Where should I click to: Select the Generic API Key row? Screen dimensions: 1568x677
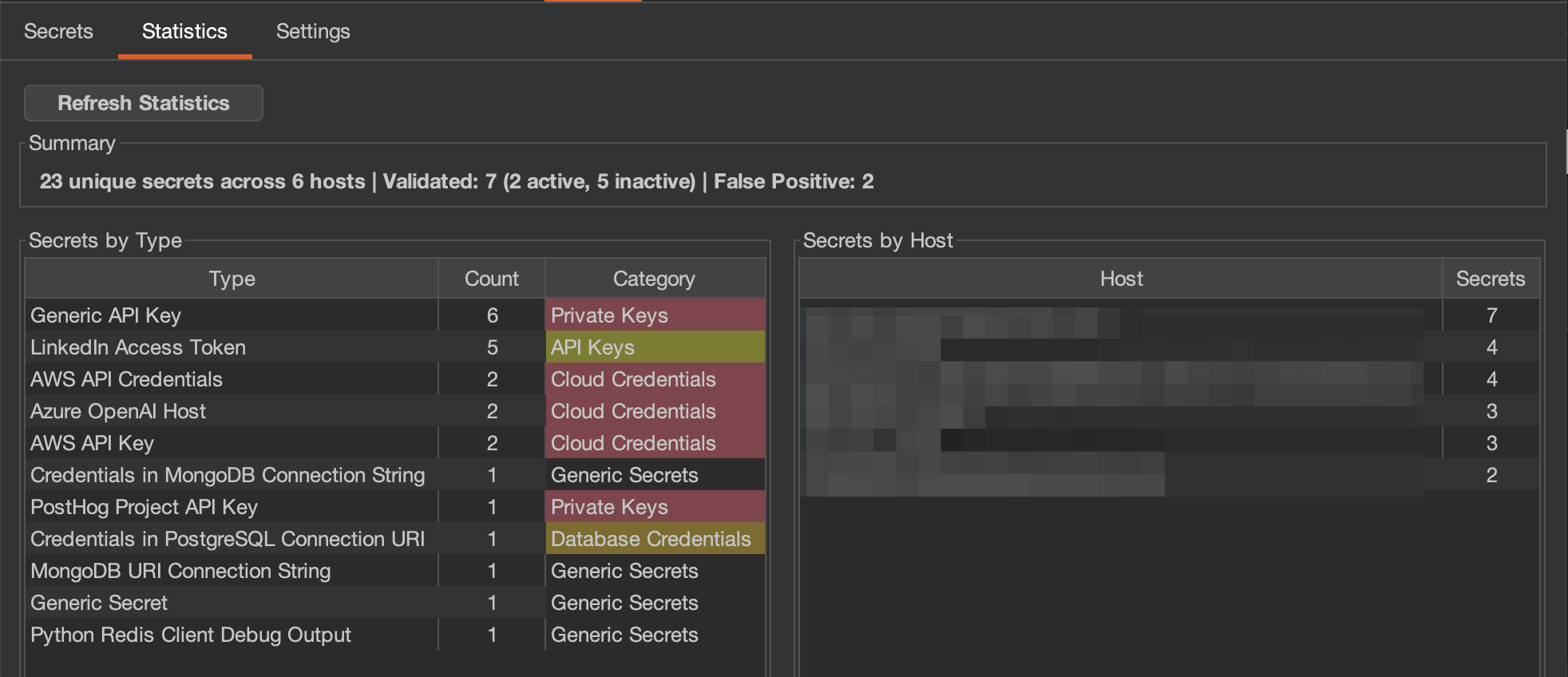(232, 315)
